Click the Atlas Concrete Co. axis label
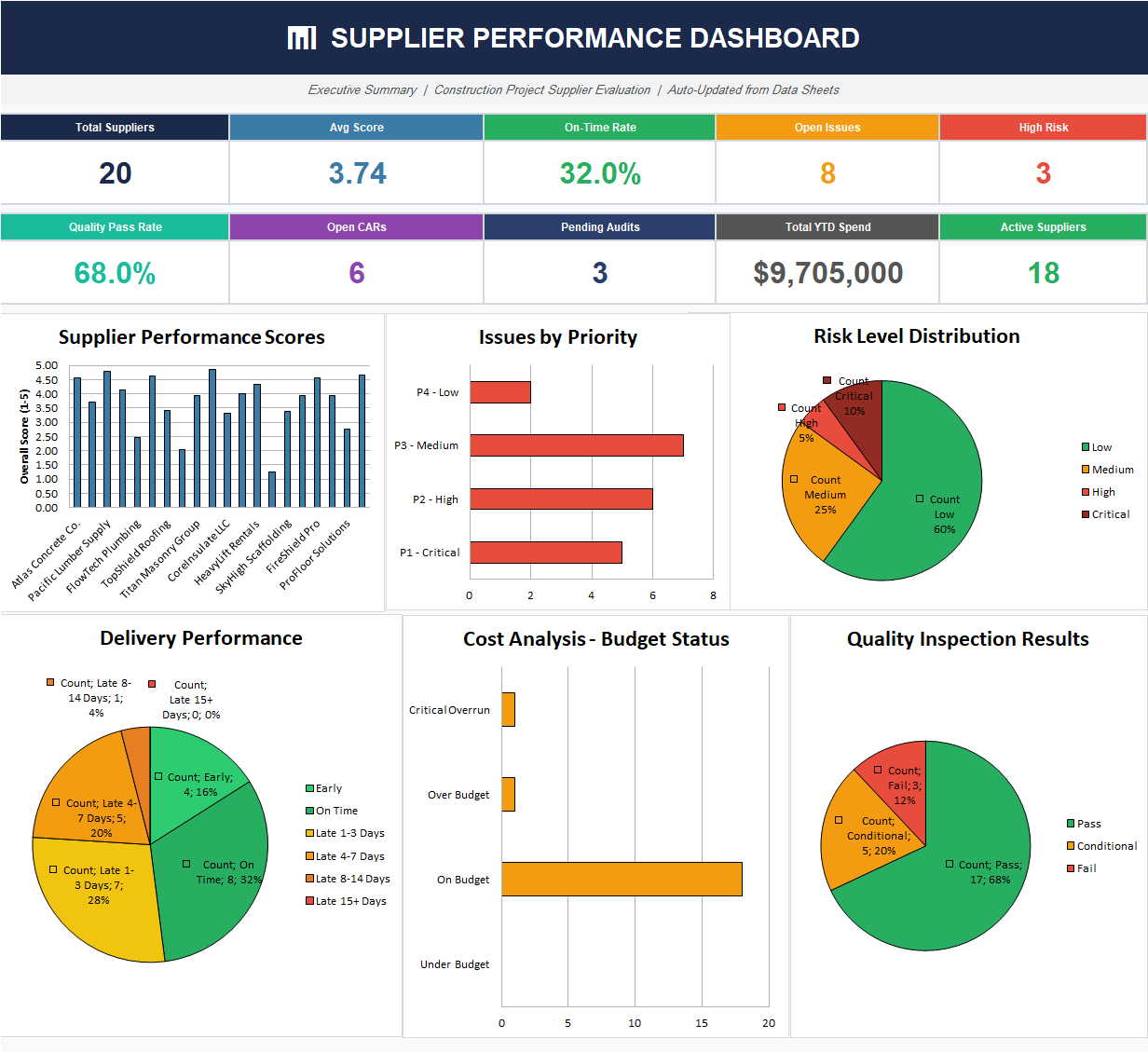This screenshot has height=1052, width=1148. click(x=47, y=554)
